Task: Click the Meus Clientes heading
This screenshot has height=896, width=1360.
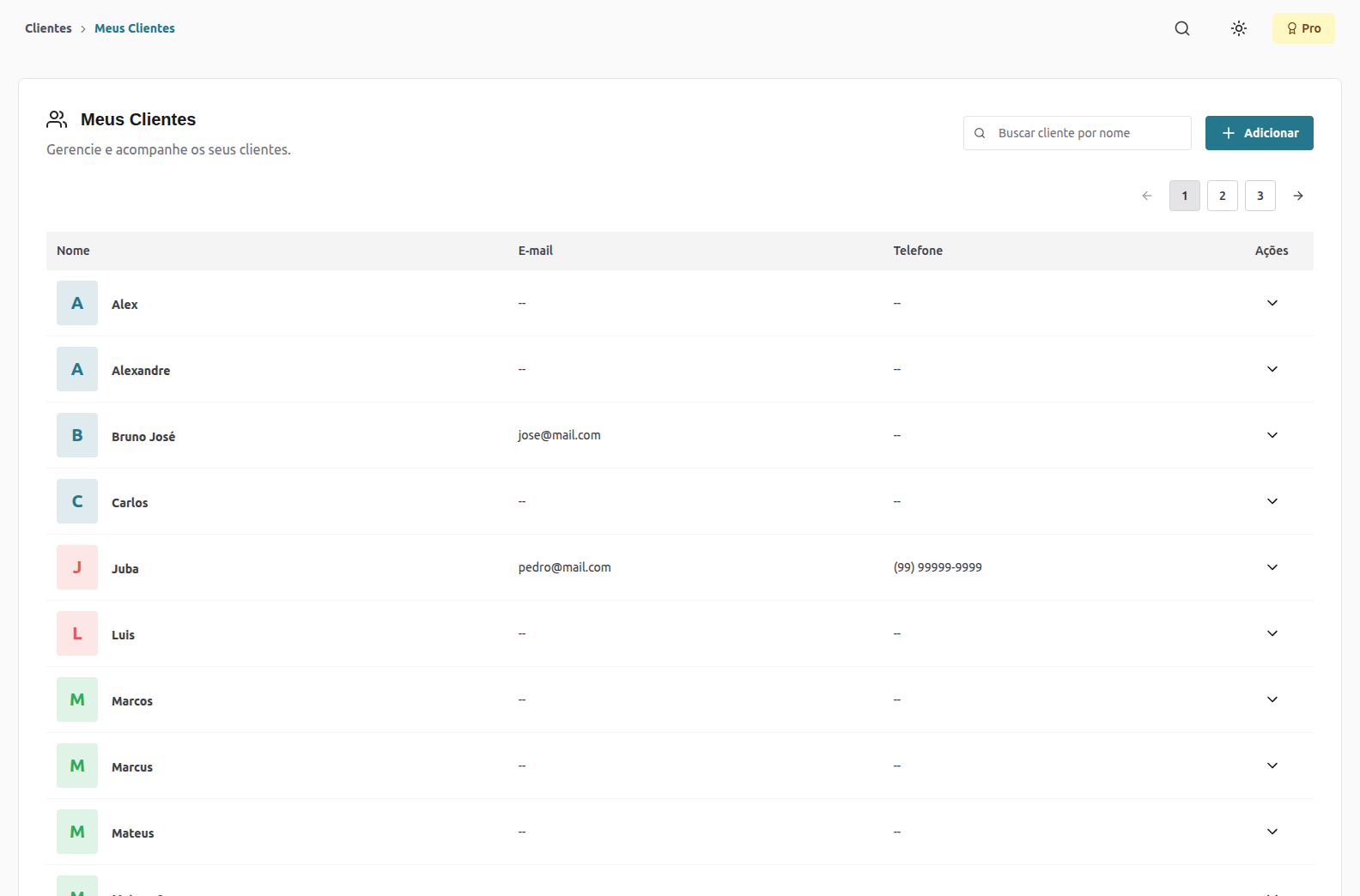Action: point(138,119)
